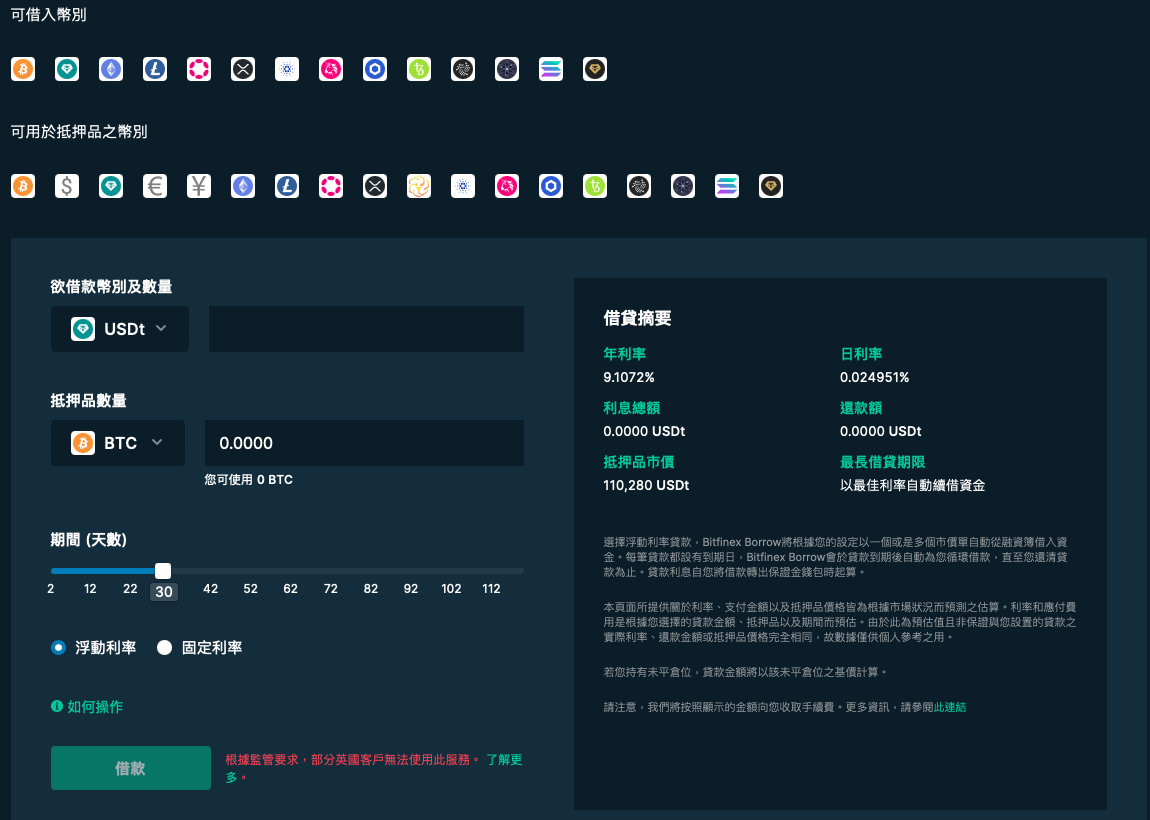Click the 期間 (天數) period label
Screen dimensions: 1150x820
pyautogui.click(x=89, y=540)
